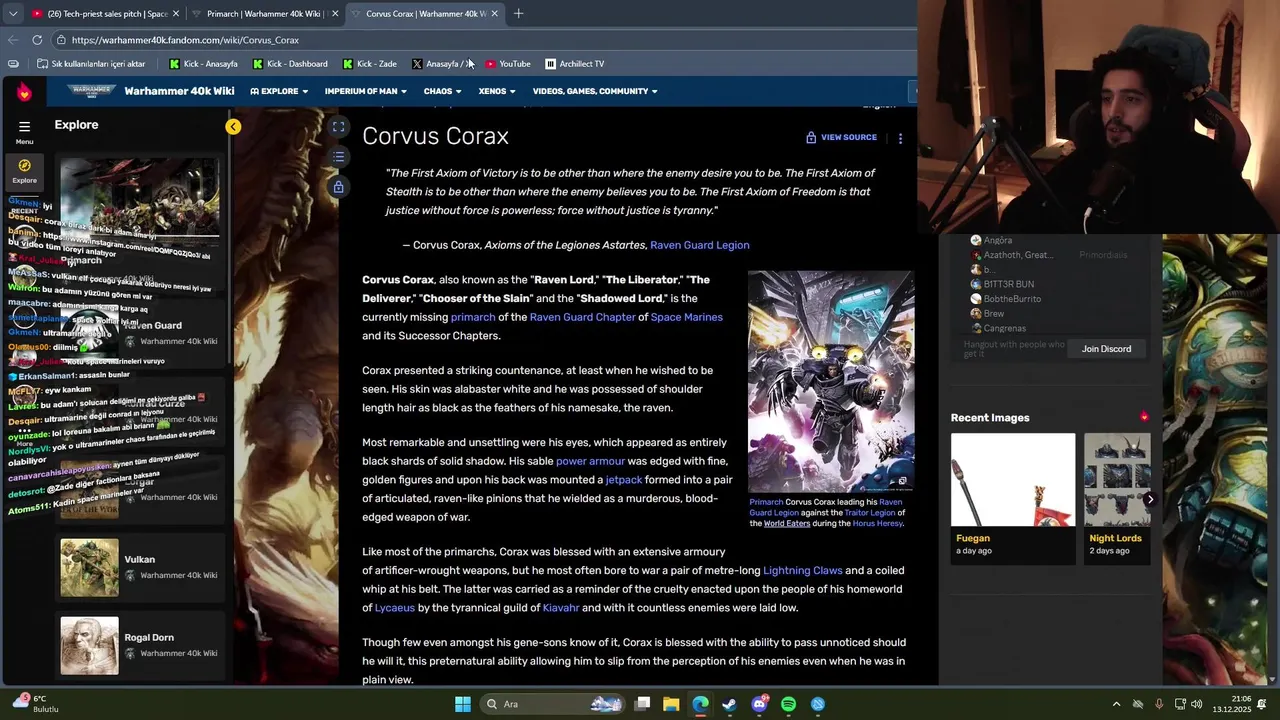Viewport: 1280px width, 720px height.
Task: Open the Raven Guard Chapter link
Action: 582,317
